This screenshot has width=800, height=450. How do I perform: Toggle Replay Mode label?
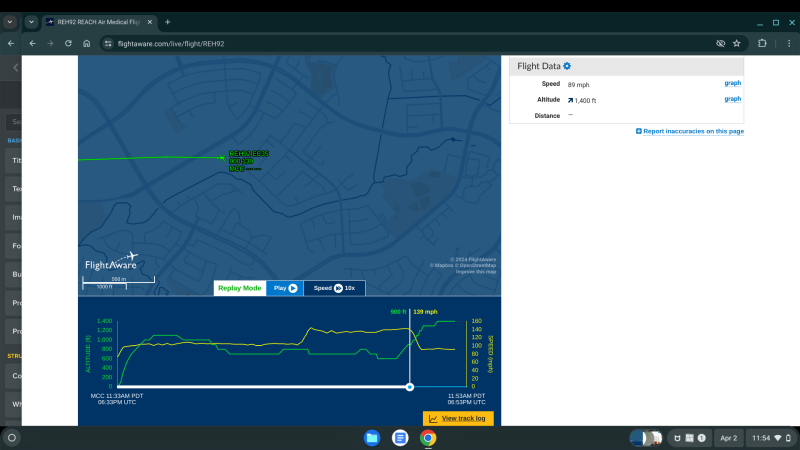click(x=240, y=288)
